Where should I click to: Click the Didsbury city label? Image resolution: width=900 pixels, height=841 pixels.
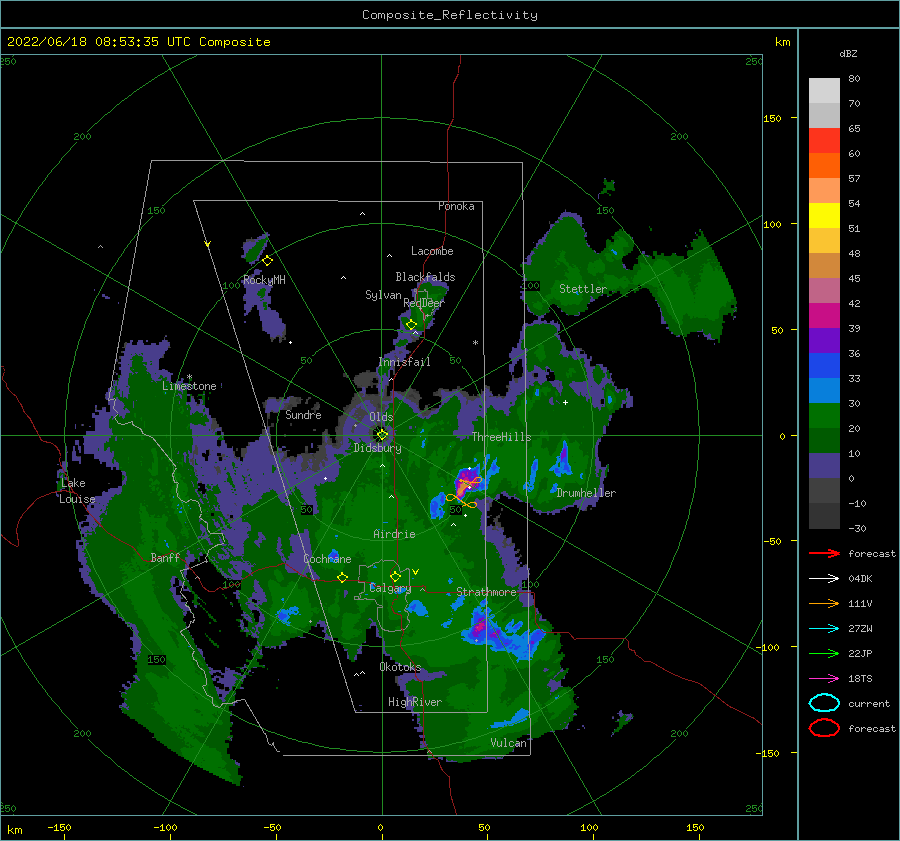pos(377,448)
